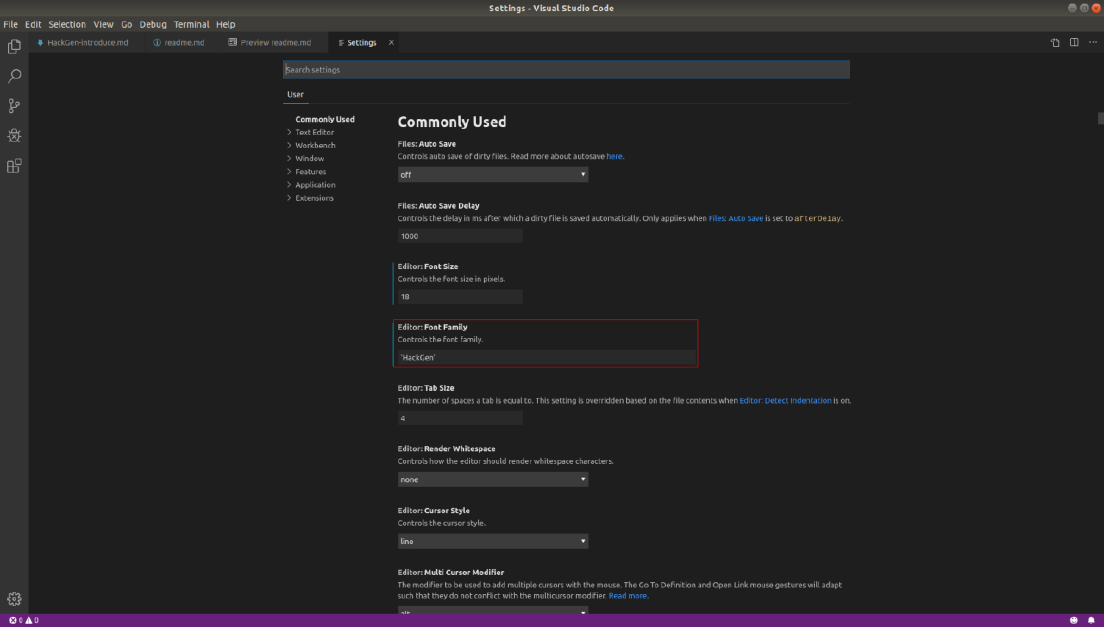Select Commonly Used in settings tree

coord(325,119)
